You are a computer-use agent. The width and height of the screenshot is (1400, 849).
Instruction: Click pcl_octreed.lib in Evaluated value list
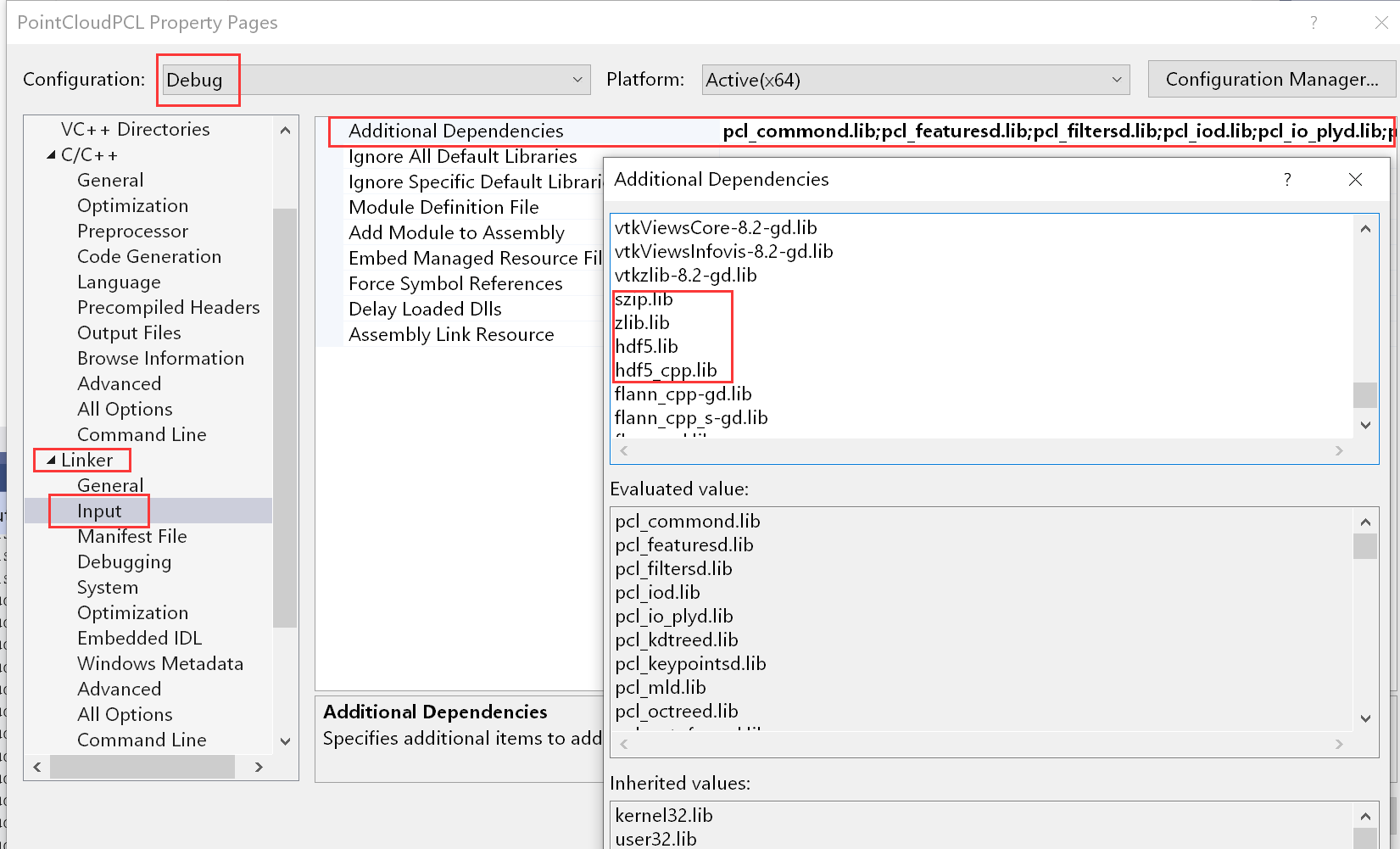click(677, 711)
